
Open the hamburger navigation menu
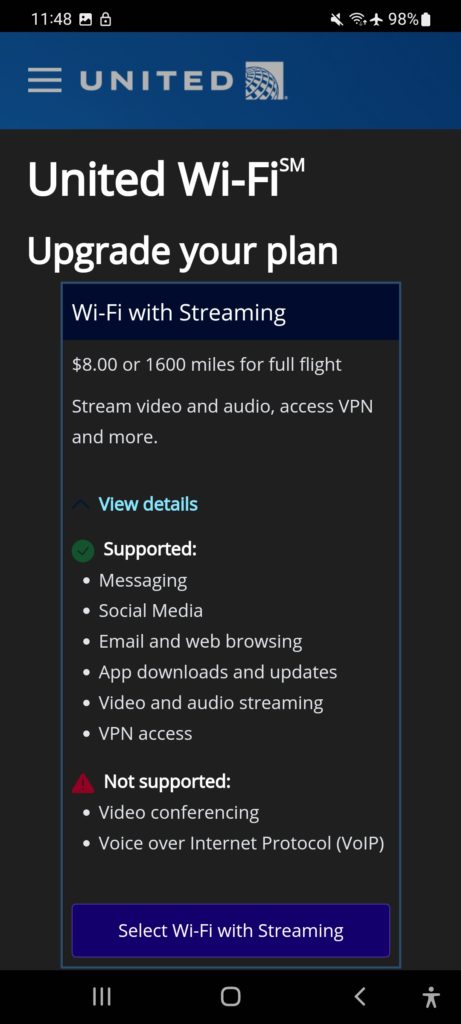[x=44, y=80]
